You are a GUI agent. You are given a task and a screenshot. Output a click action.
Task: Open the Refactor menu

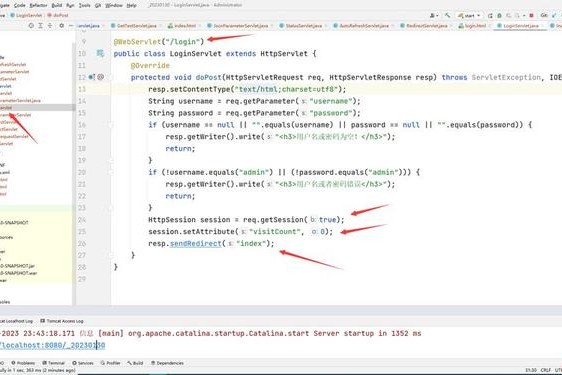coord(38,5)
